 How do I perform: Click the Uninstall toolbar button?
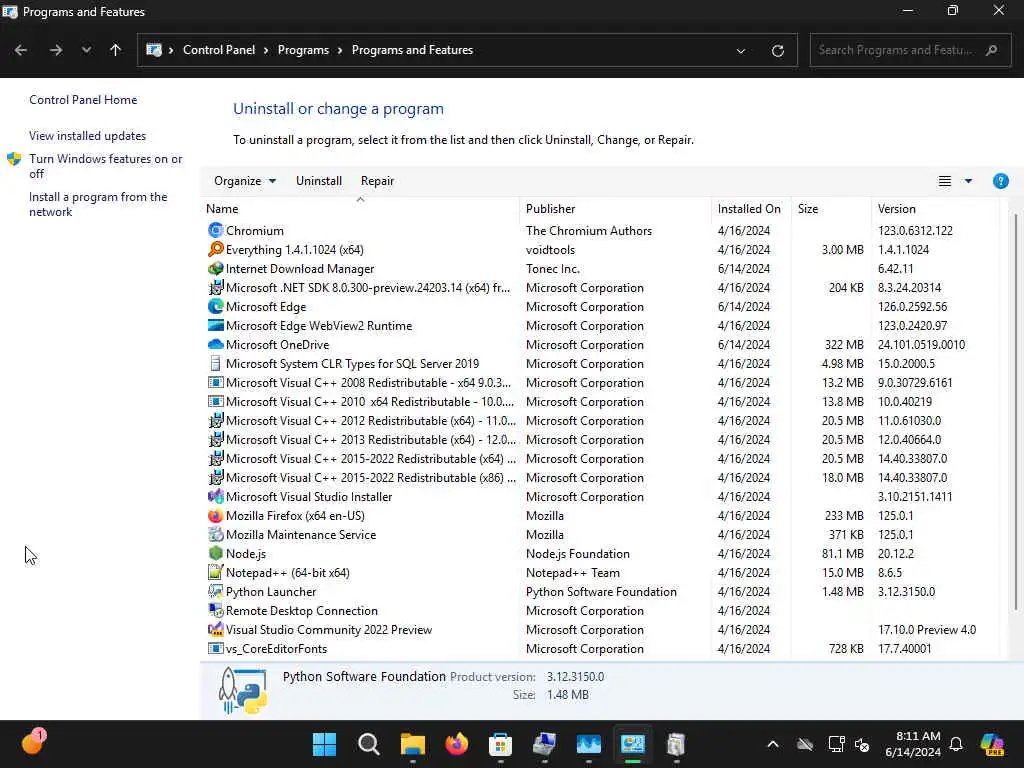click(x=319, y=181)
